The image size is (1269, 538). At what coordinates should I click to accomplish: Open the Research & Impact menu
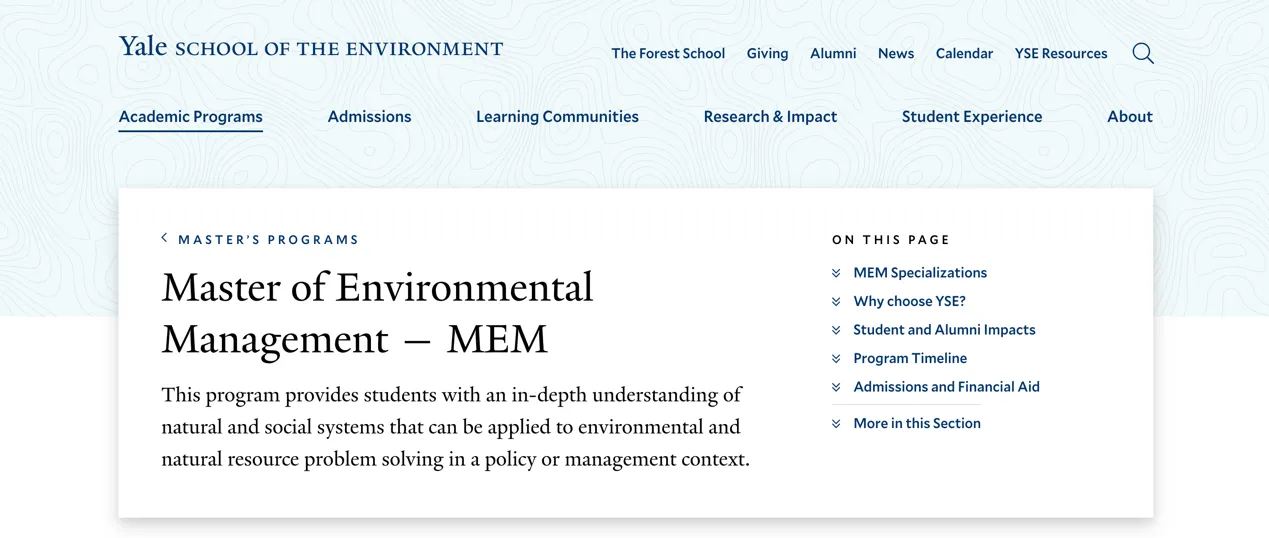coord(770,117)
